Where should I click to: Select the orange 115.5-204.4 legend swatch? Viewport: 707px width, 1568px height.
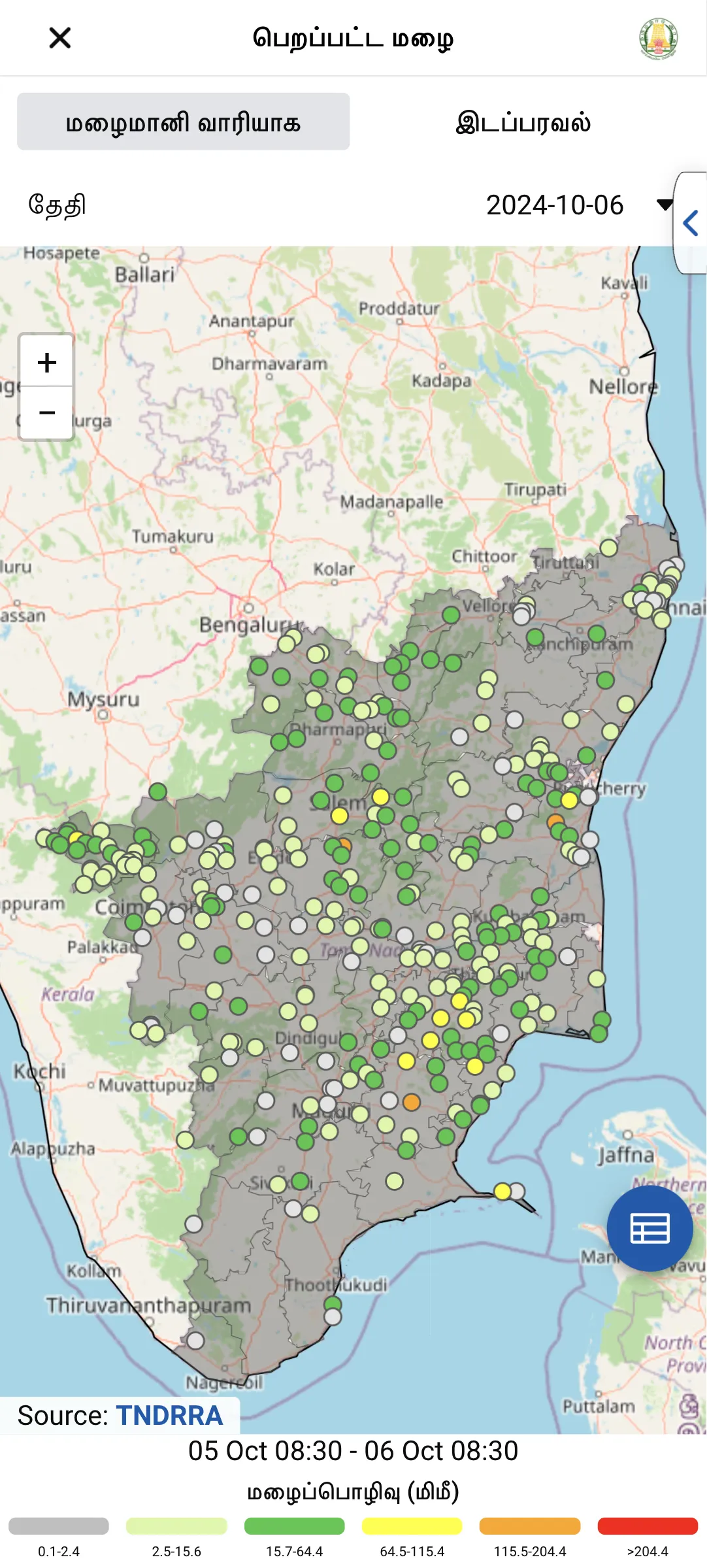(x=530, y=1526)
